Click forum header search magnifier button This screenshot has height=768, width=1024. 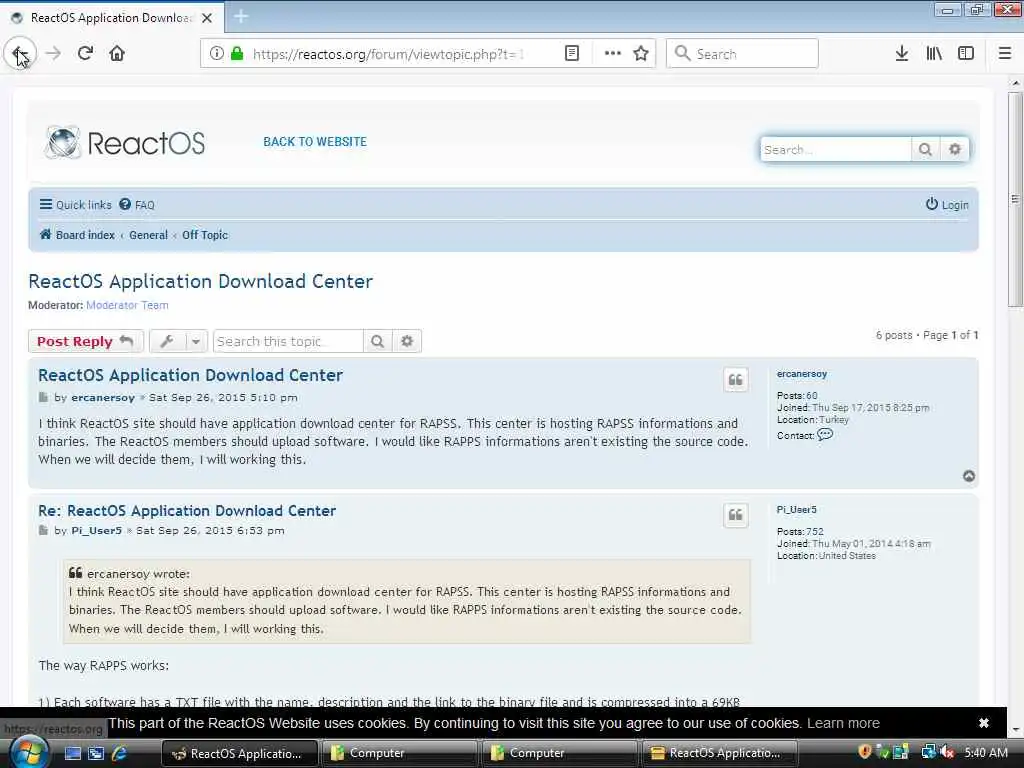pyautogui.click(x=925, y=150)
